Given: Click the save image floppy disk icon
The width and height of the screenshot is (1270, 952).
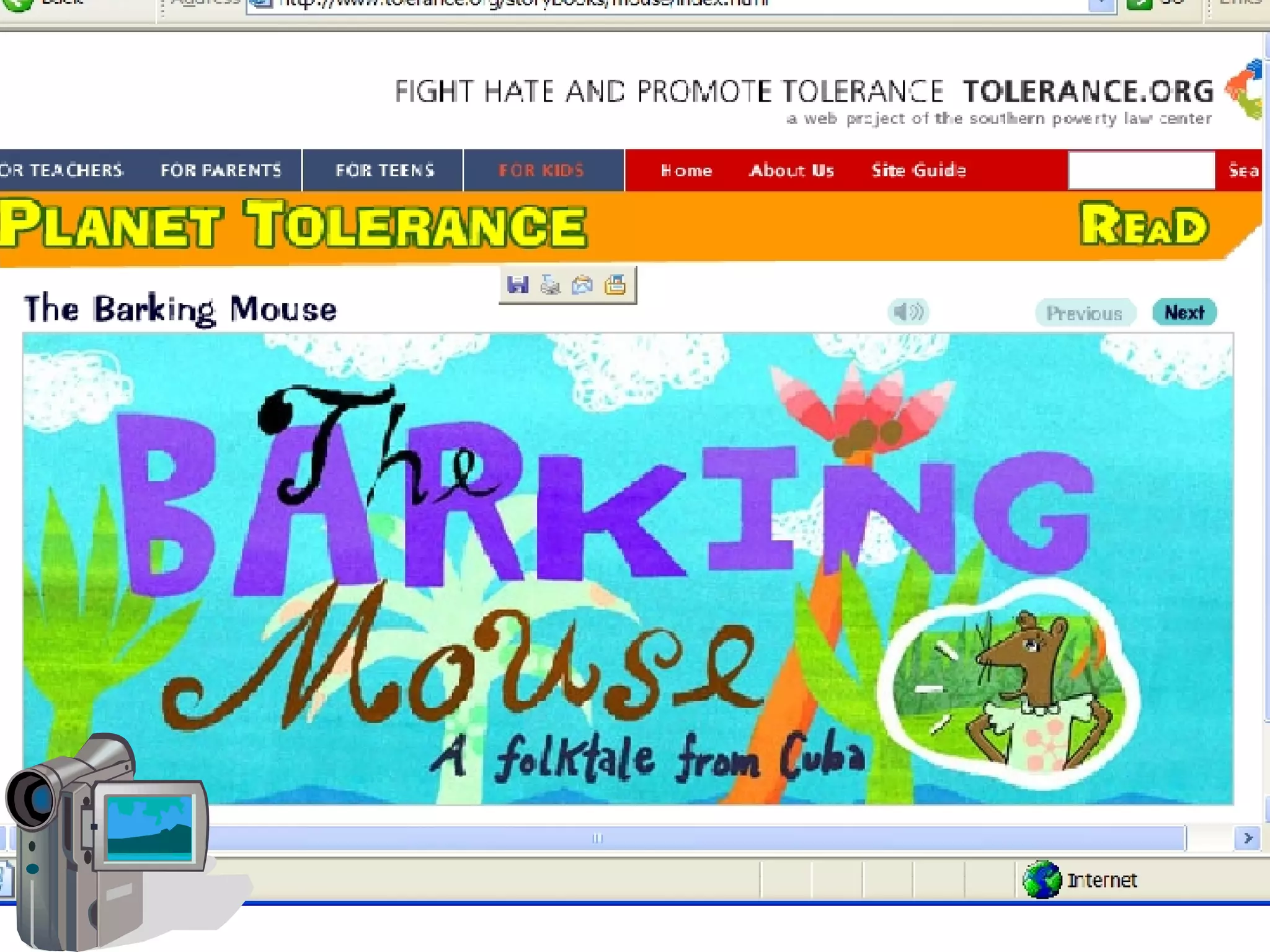Looking at the screenshot, I should tap(518, 285).
